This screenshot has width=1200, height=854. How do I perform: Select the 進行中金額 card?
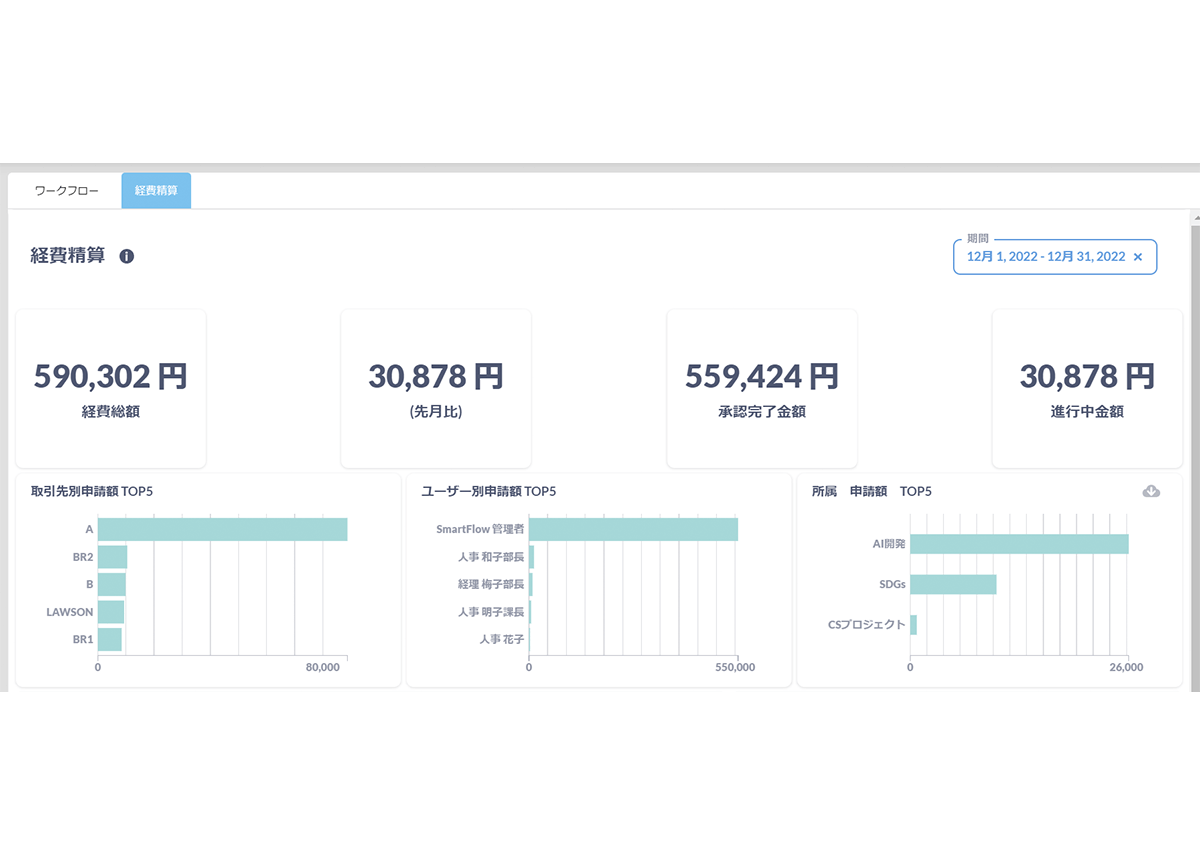coord(1086,388)
